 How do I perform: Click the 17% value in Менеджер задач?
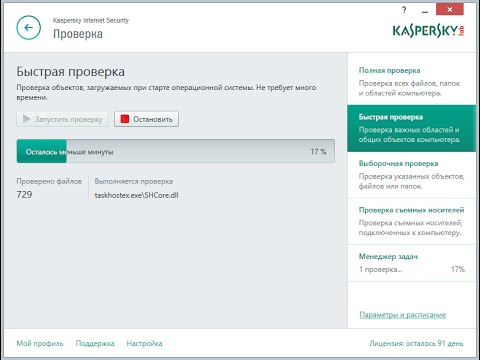tap(458, 269)
